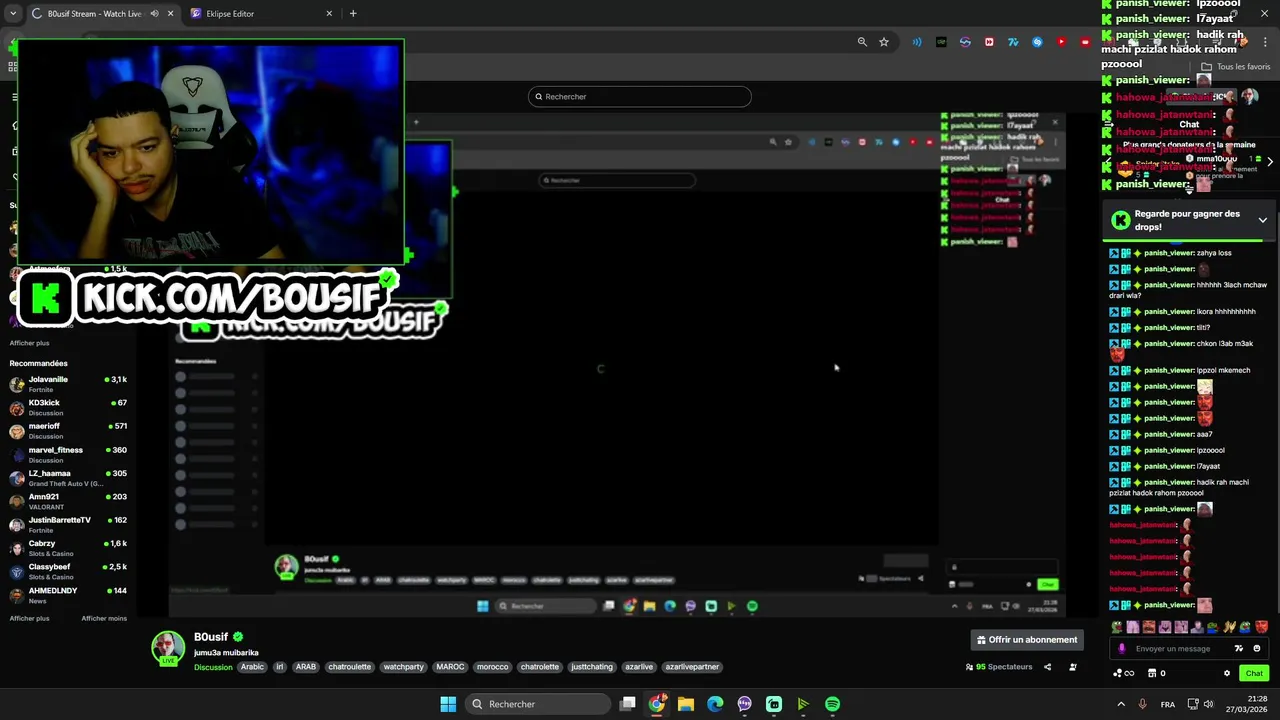Open the Jolavanille recommended channel
The height and width of the screenshot is (720, 1280).
pyautogui.click(x=68, y=384)
